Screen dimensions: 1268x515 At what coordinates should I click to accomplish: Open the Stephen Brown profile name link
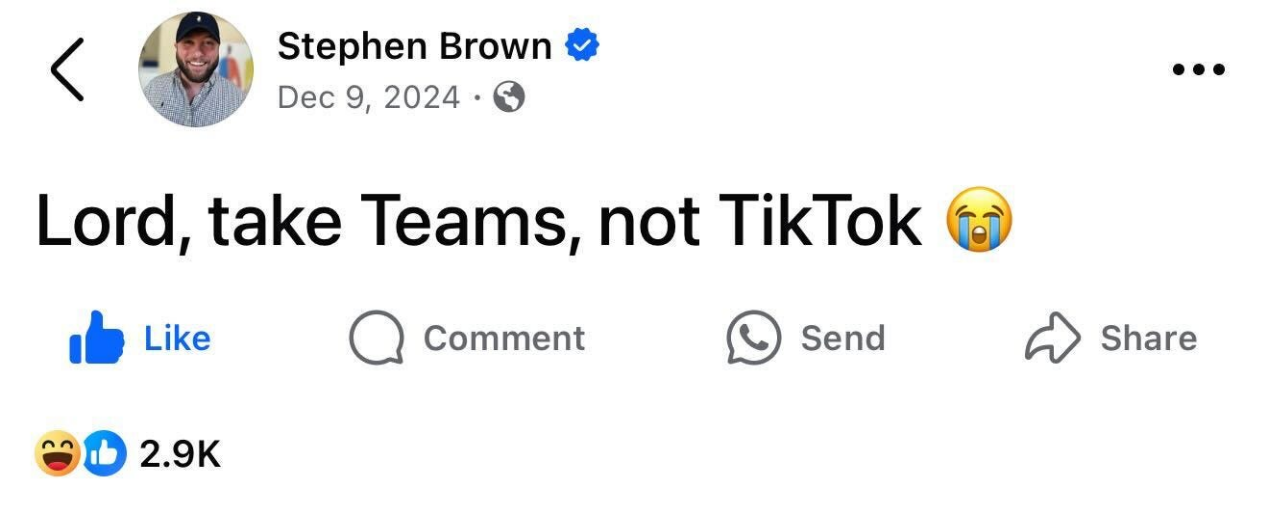(414, 46)
